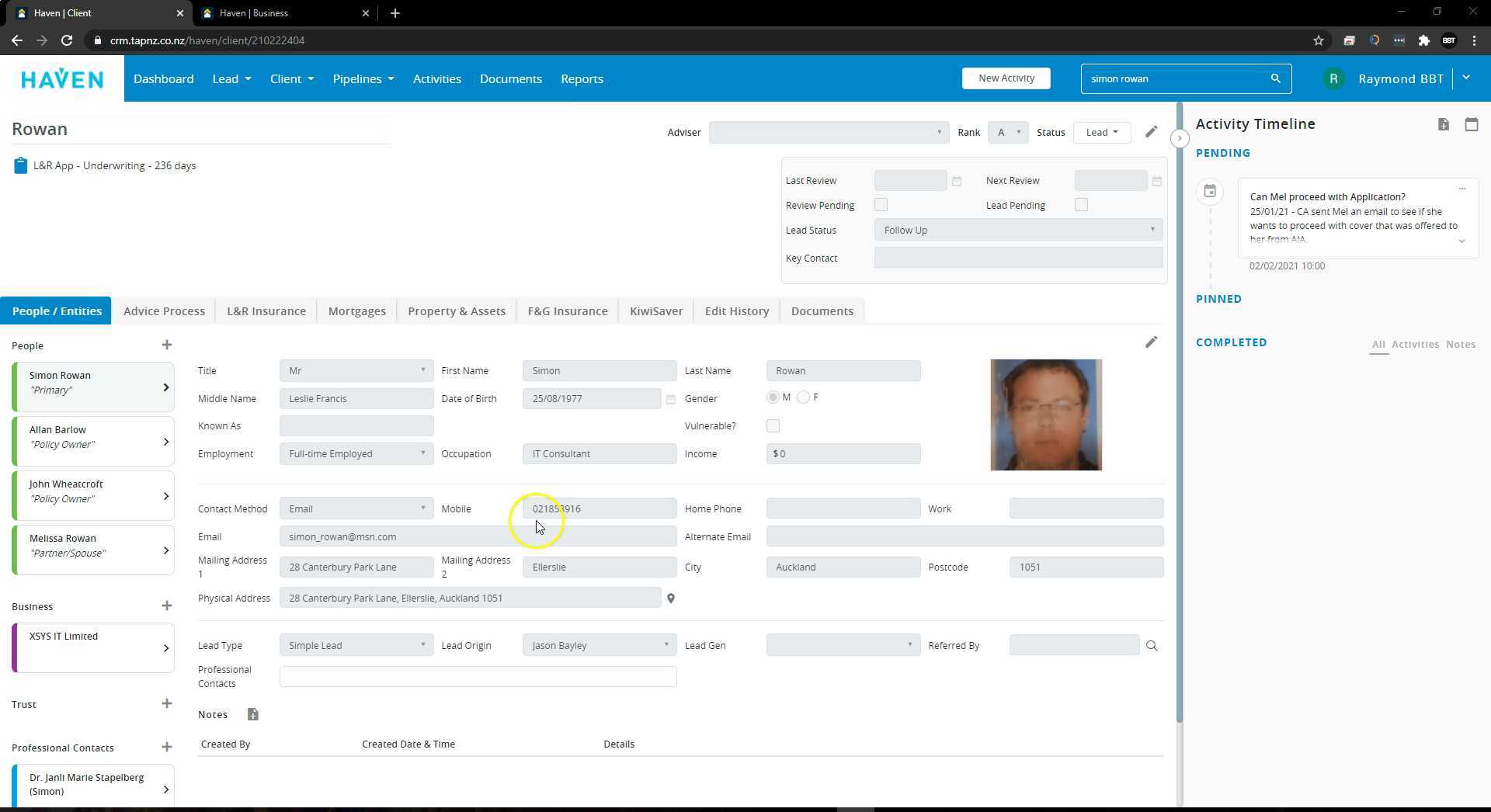Open the Lead Status dropdown
This screenshot has height=812, width=1491.
point(1018,230)
